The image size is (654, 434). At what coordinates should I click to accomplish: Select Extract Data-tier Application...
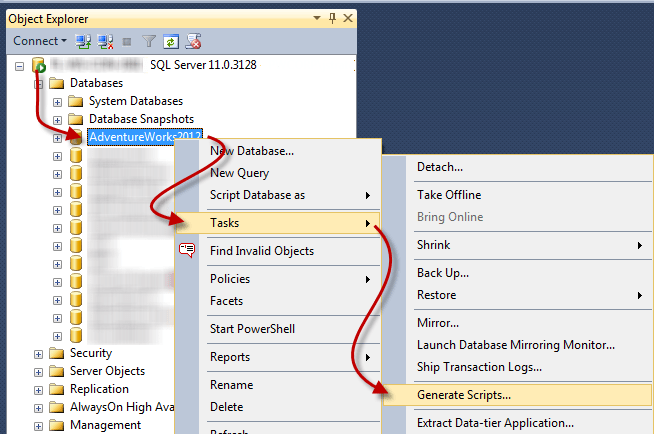click(517, 423)
